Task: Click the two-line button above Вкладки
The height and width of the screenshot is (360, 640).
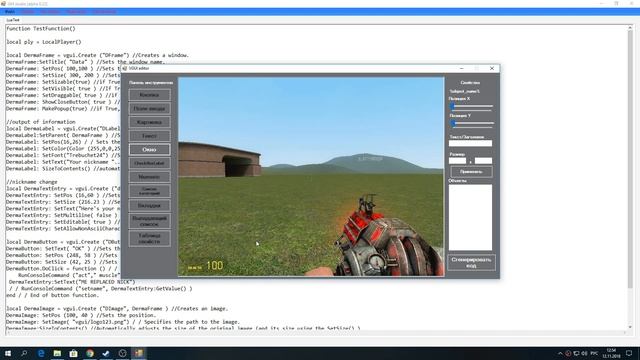Action: pos(149,191)
